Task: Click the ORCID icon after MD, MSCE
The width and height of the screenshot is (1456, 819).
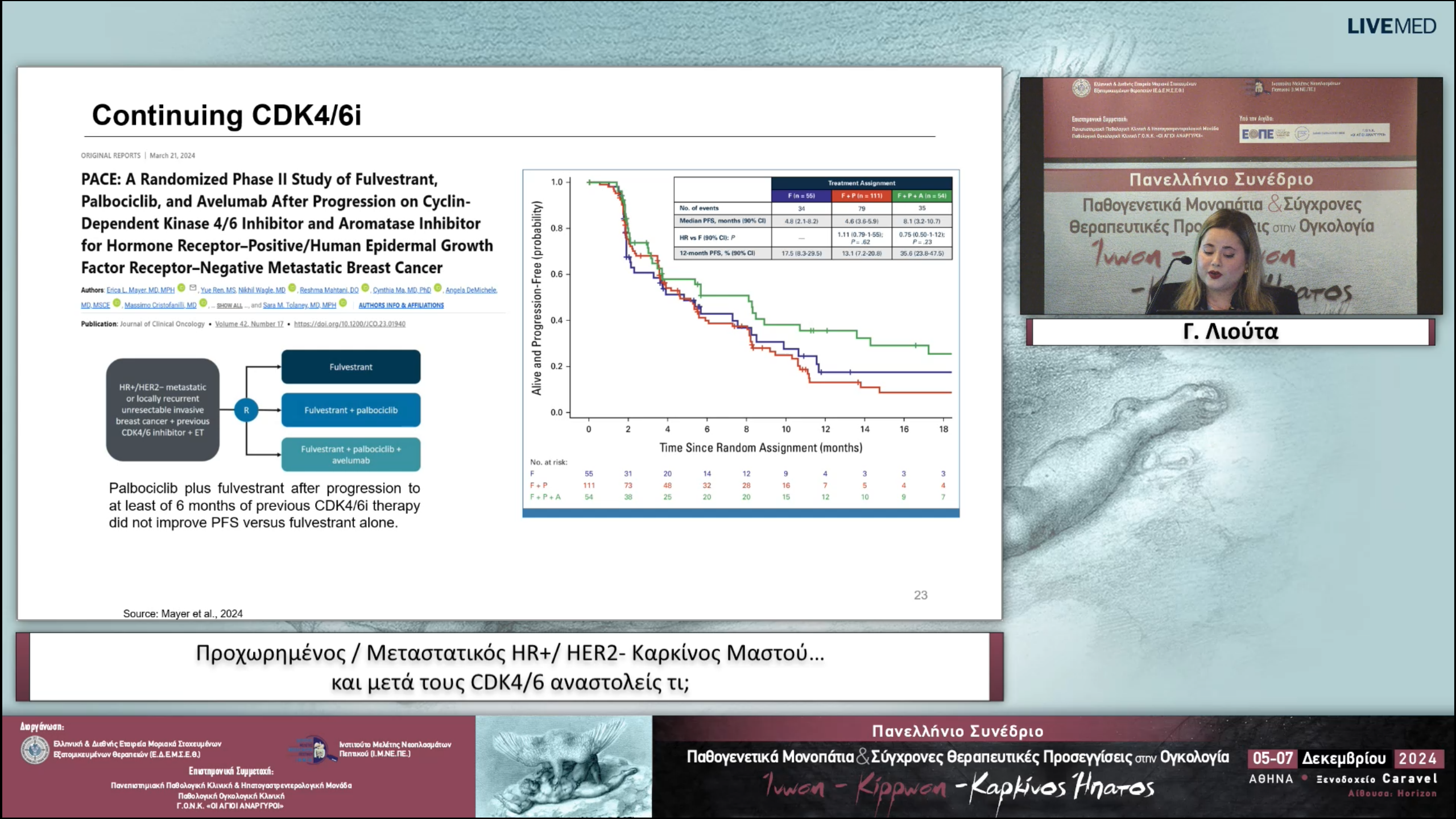Action: click(x=117, y=303)
